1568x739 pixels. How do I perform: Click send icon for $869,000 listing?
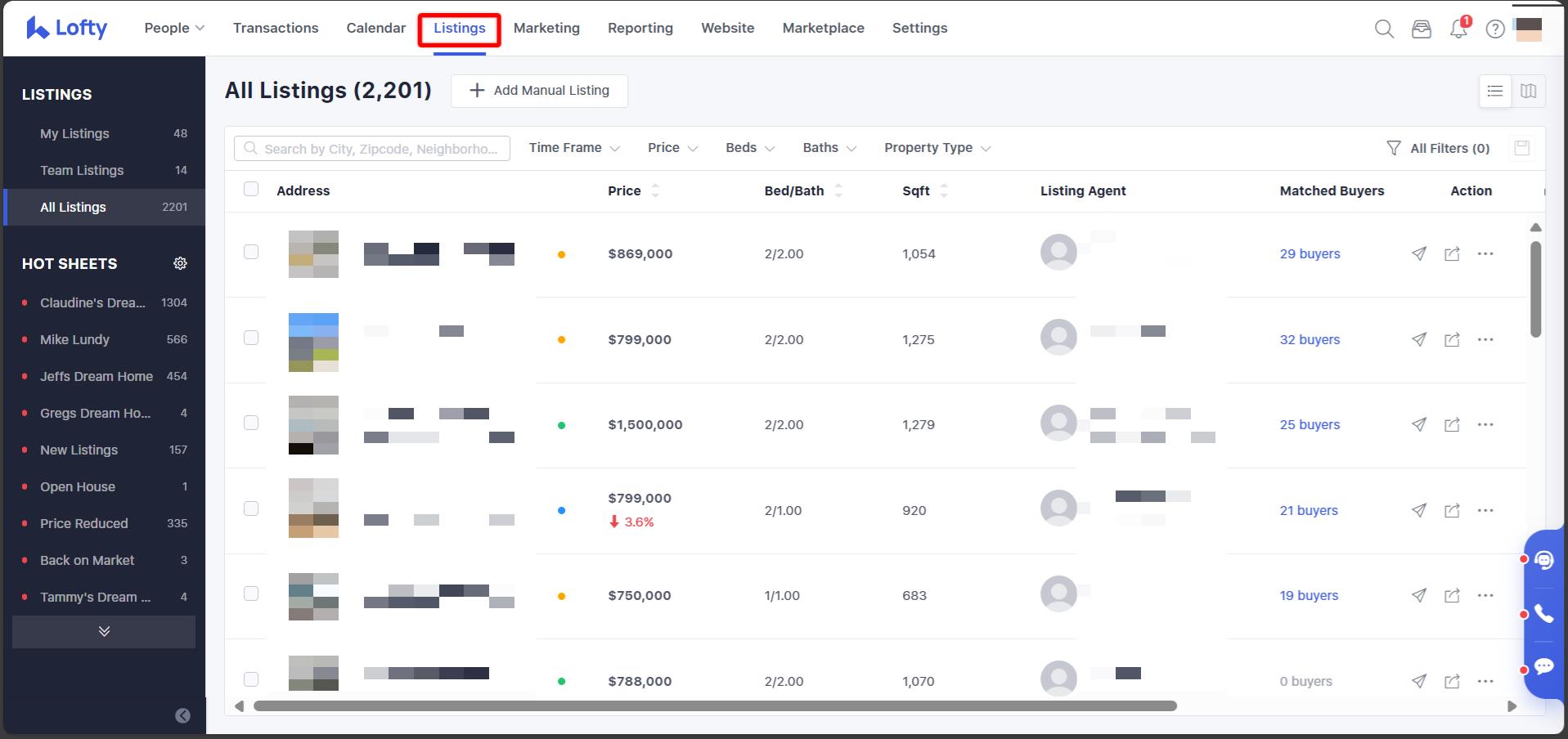pos(1419,254)
